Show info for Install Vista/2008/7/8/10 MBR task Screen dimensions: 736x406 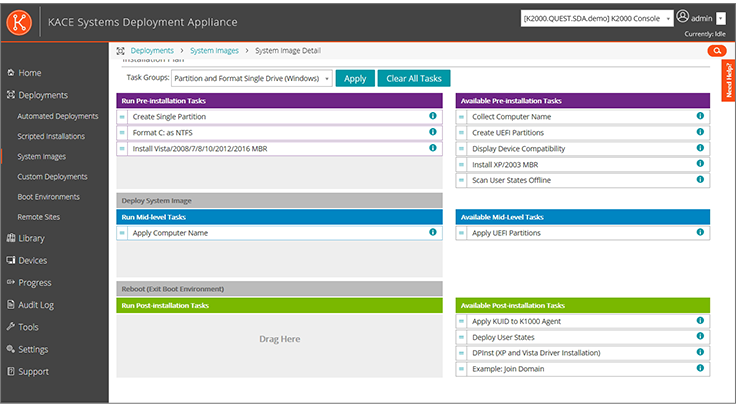[433, 148]
